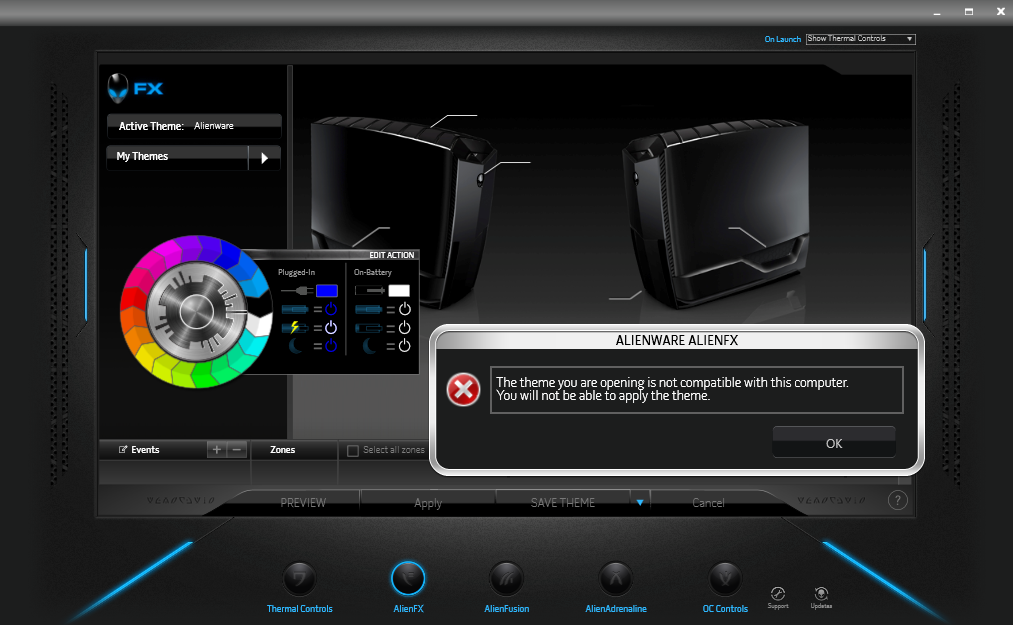The image size is (1013, 625).
Task: Click the Plugged-In charging lightning battery icon
Action: 295,328
